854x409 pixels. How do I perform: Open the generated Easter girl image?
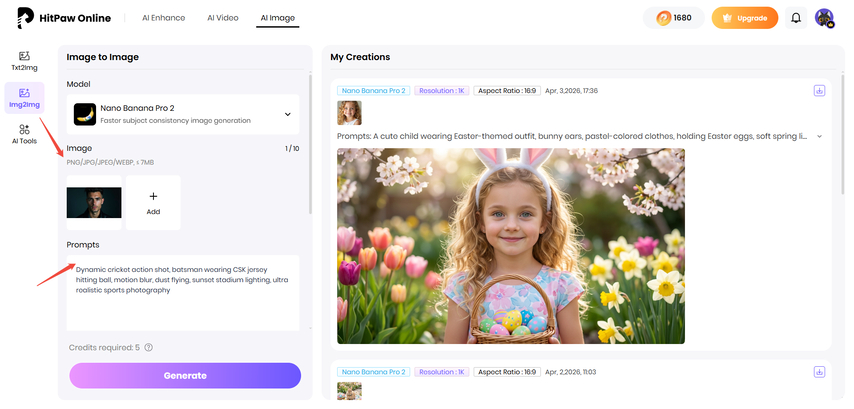point(510,246)
